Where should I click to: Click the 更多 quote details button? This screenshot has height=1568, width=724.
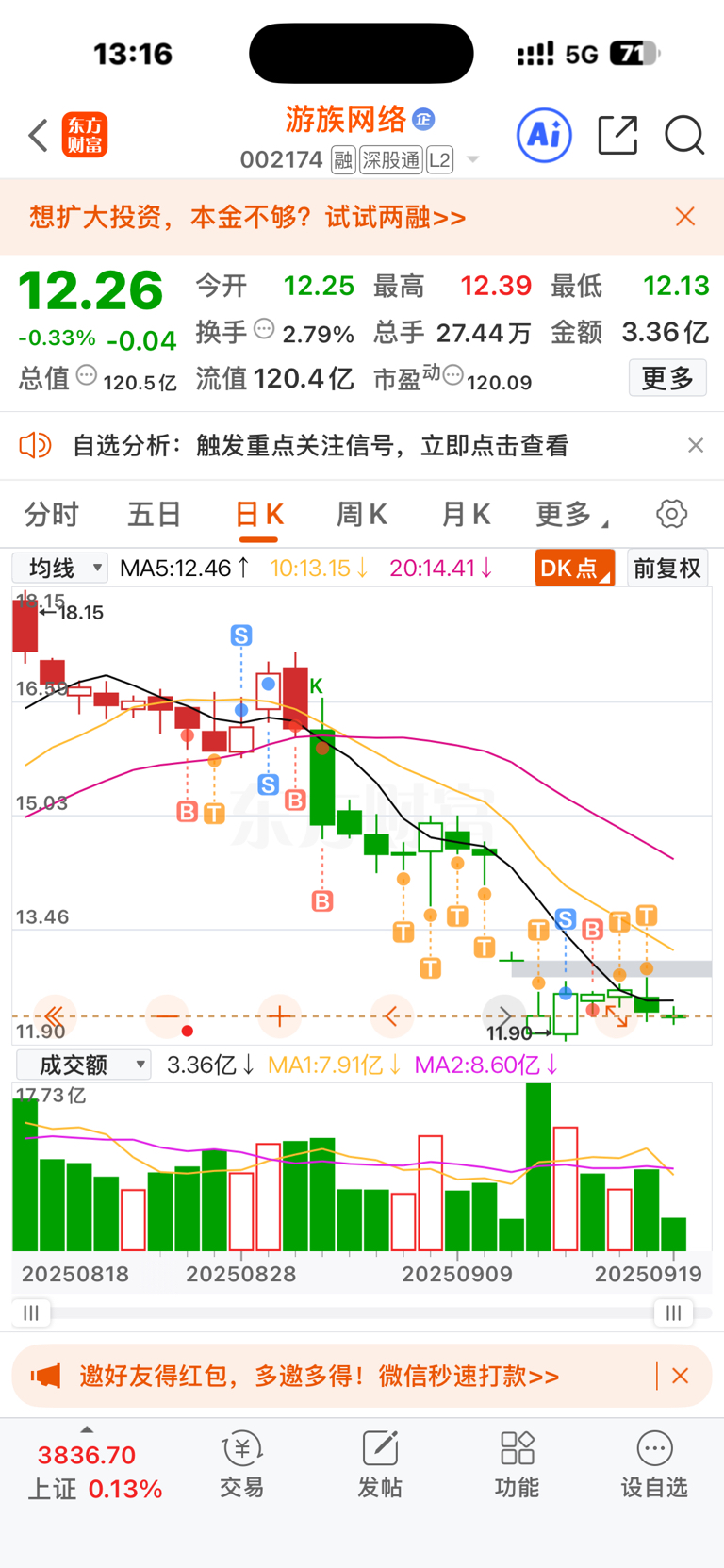click(x=667, y=378)
